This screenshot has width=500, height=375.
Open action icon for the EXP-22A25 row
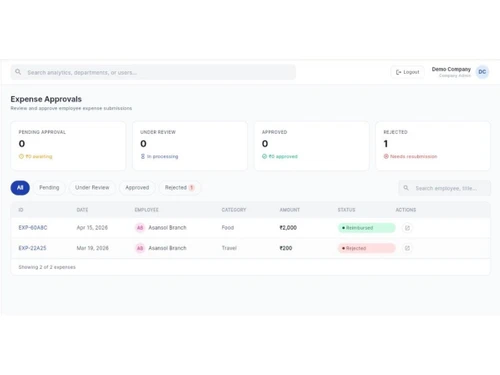(x=407, y=248)
